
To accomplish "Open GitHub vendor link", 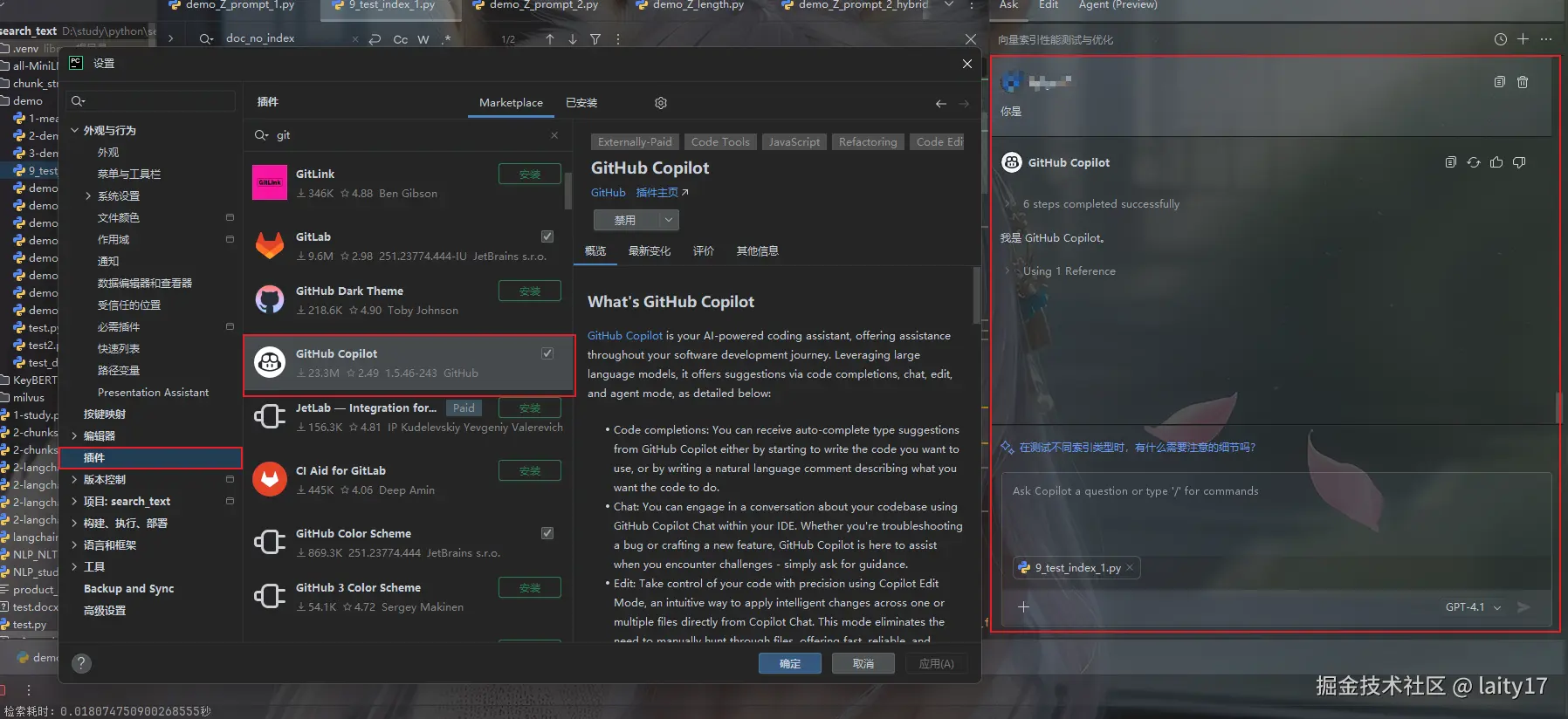I will (x=609, y=192).
